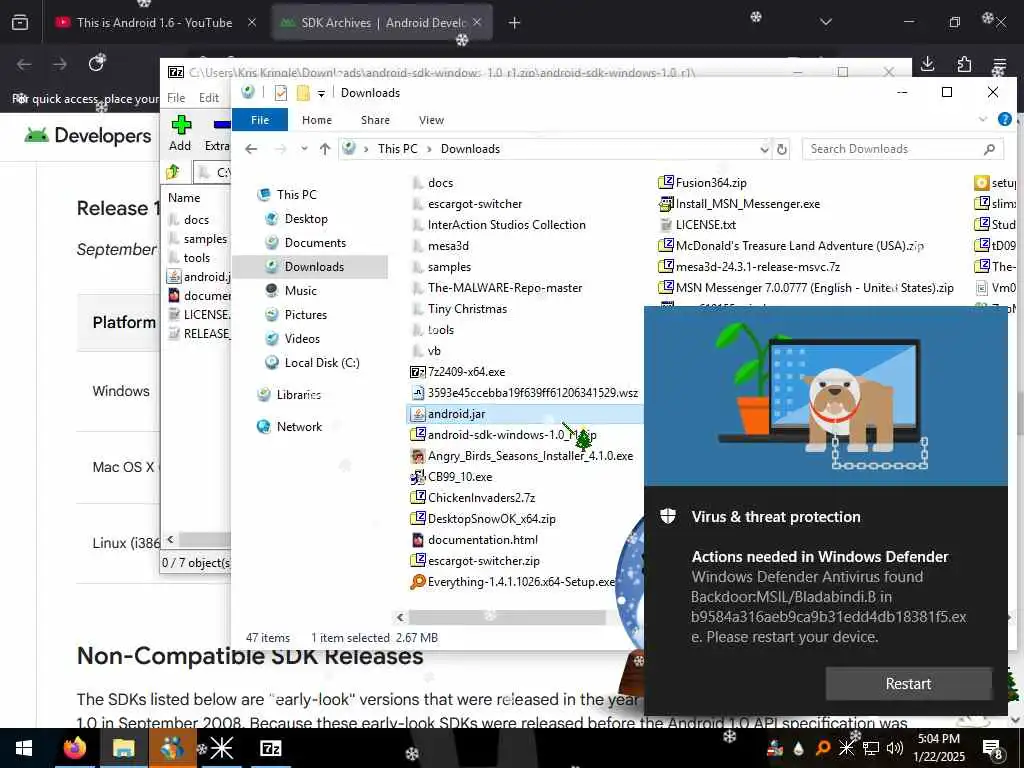Screen dimensions: 1024x768
Task: Close the SDK Archives browser tab
Action: (477, 22)
